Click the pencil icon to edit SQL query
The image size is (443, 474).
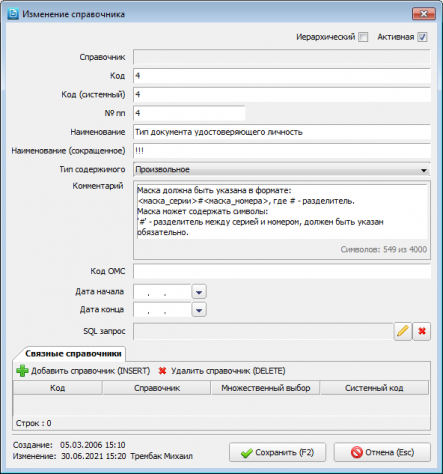(x=403, y=331)
